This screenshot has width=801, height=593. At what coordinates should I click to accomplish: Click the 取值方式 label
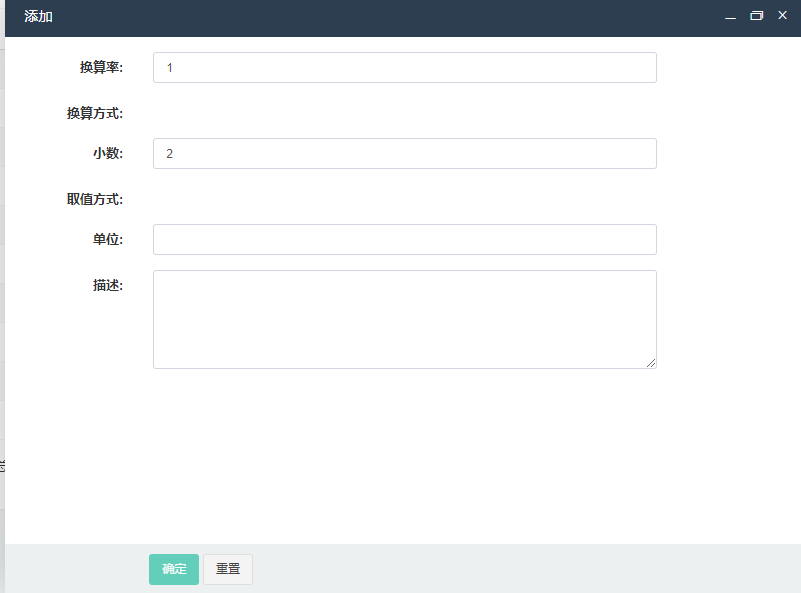click(x=95, y=199)
